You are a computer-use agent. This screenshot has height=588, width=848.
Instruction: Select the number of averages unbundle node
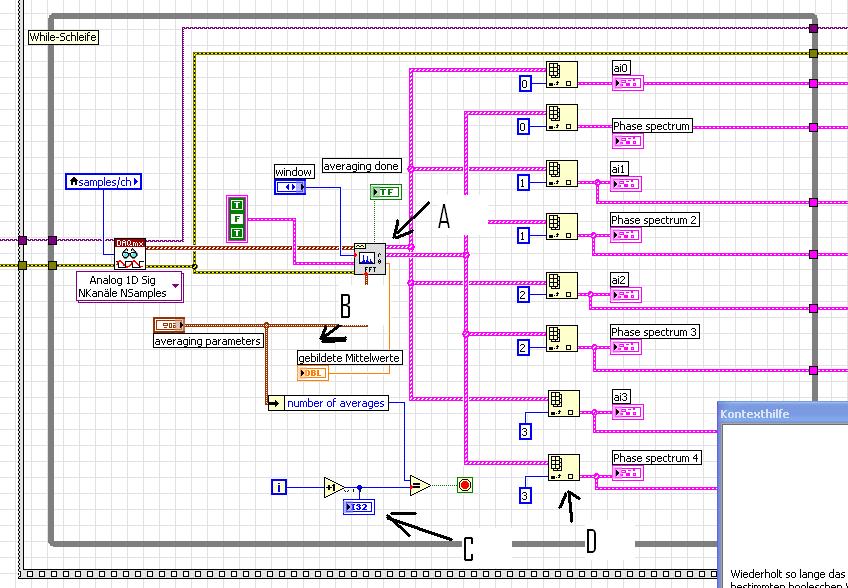click(x=328, y=403)
